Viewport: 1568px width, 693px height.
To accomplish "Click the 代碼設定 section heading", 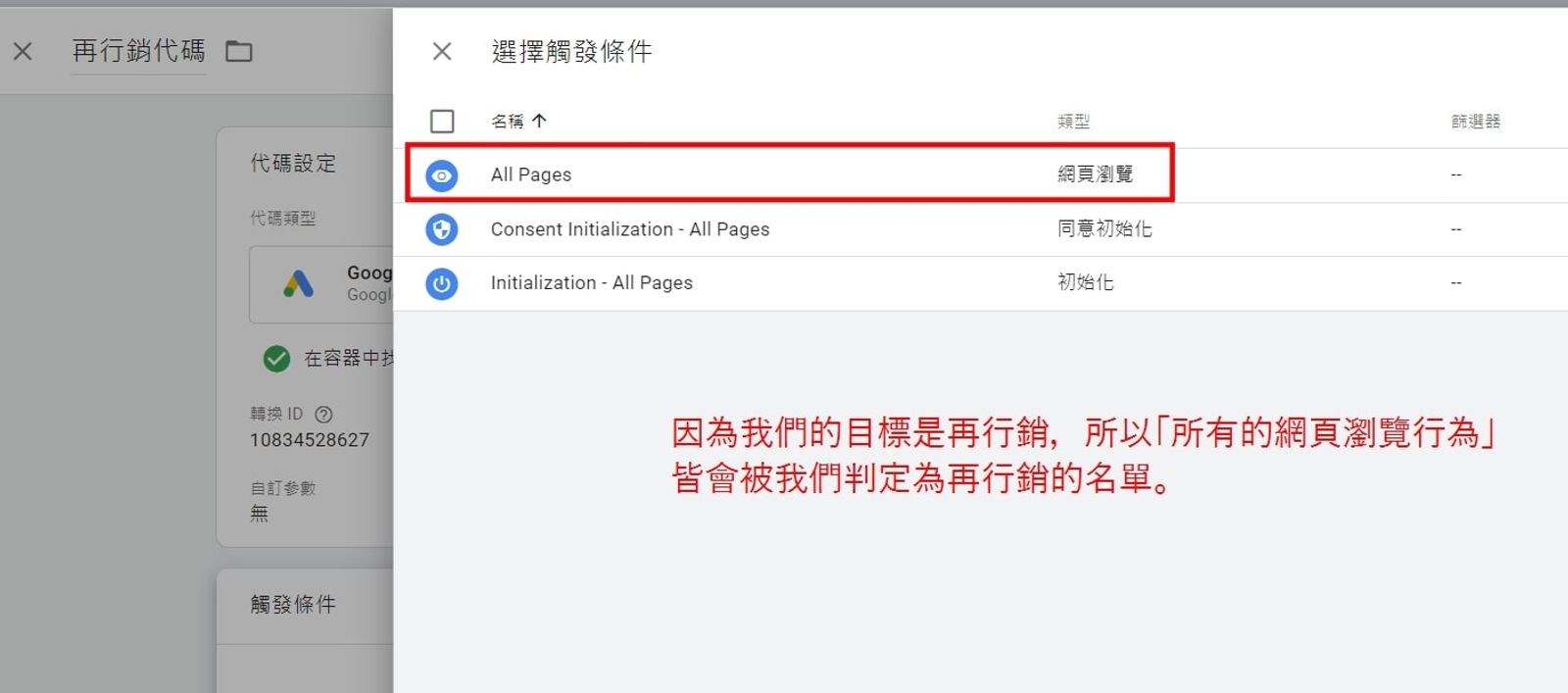I will 293,164.
